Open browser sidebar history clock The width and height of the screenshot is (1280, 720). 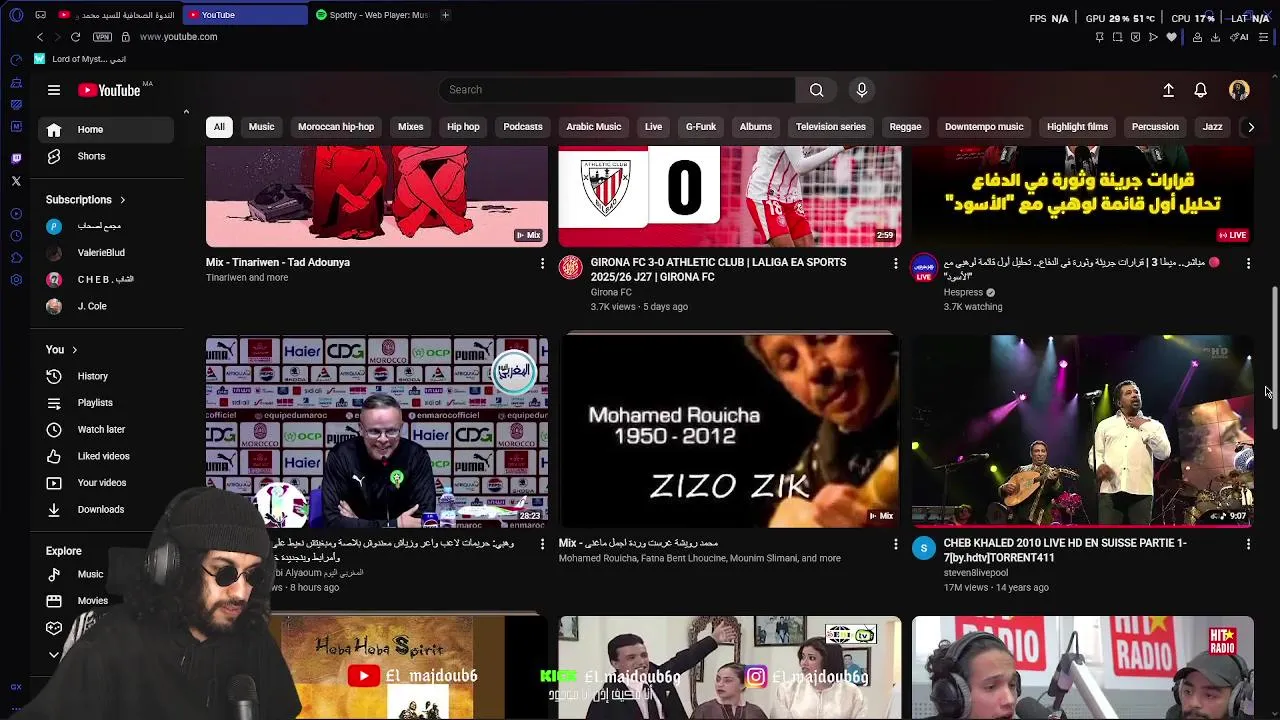pos(16,236)
